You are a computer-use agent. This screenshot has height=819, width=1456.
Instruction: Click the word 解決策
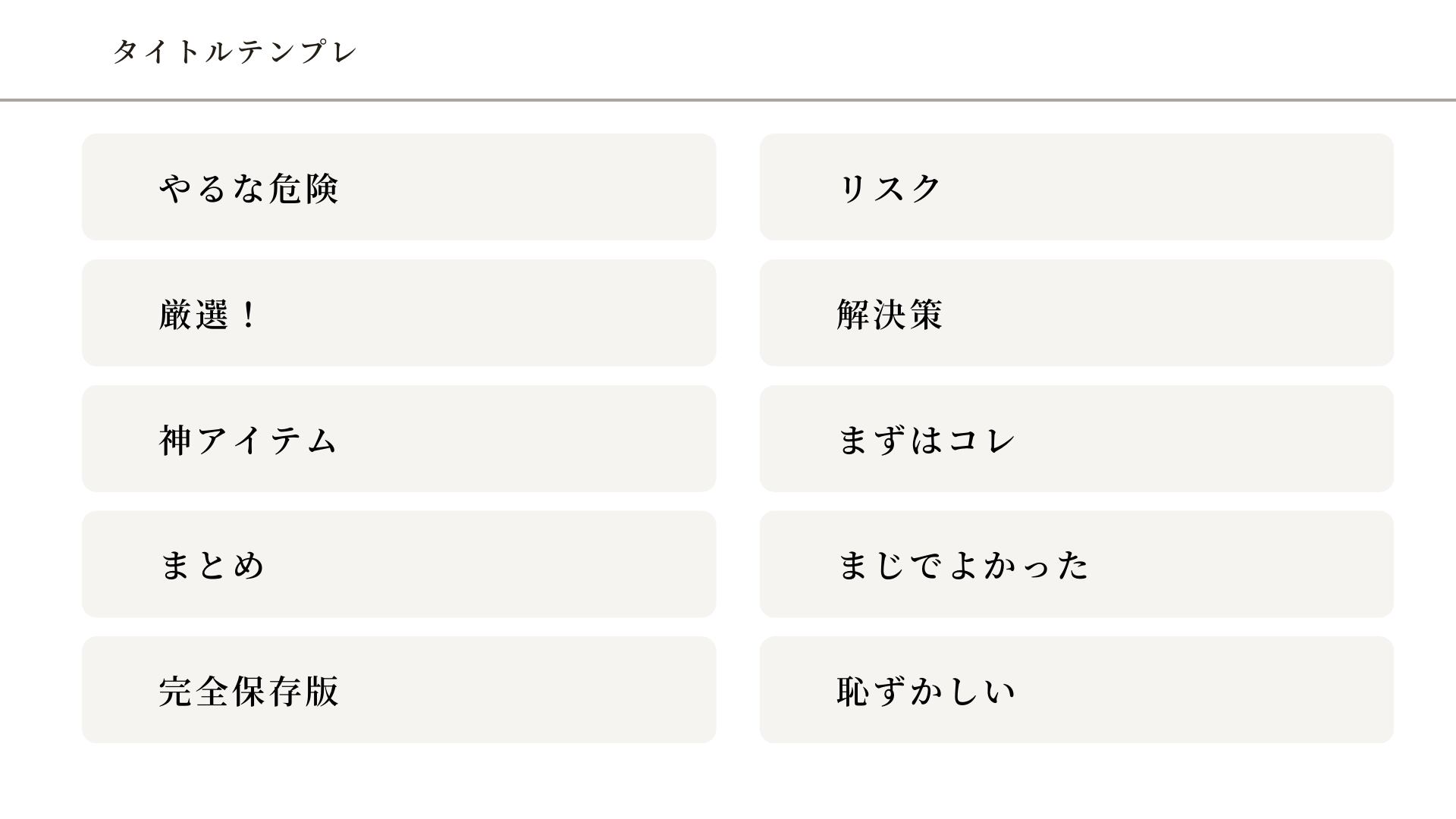[x=890, y=314]
